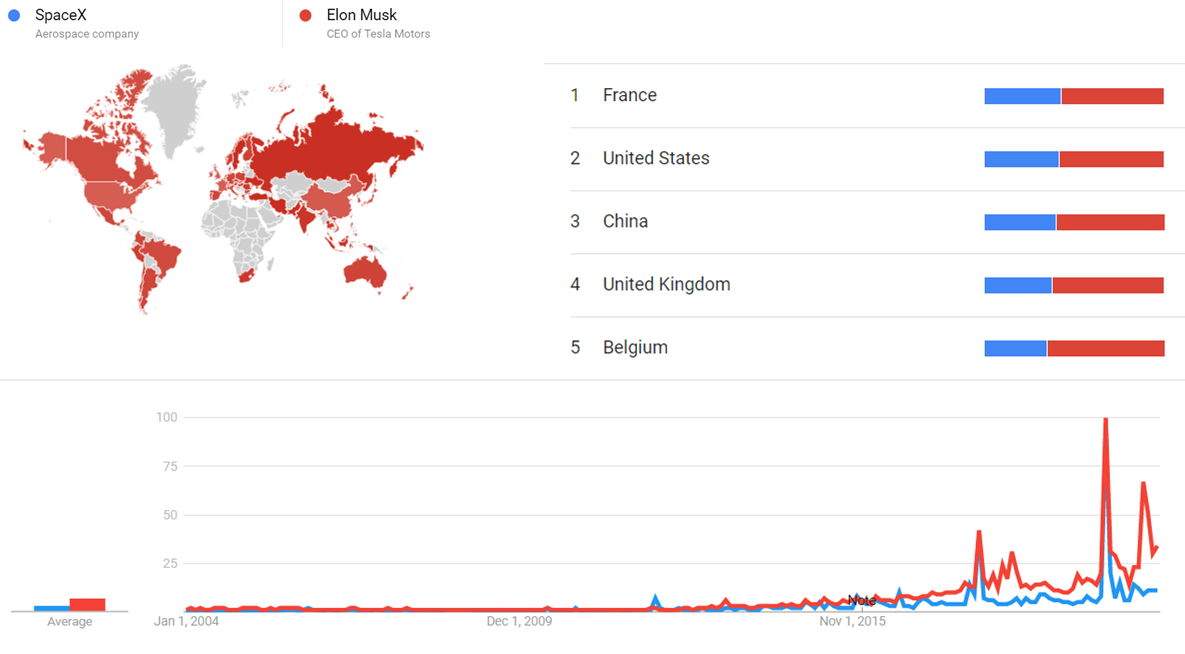
Task: Open United States in region ranking
Action: coord(655,158)
